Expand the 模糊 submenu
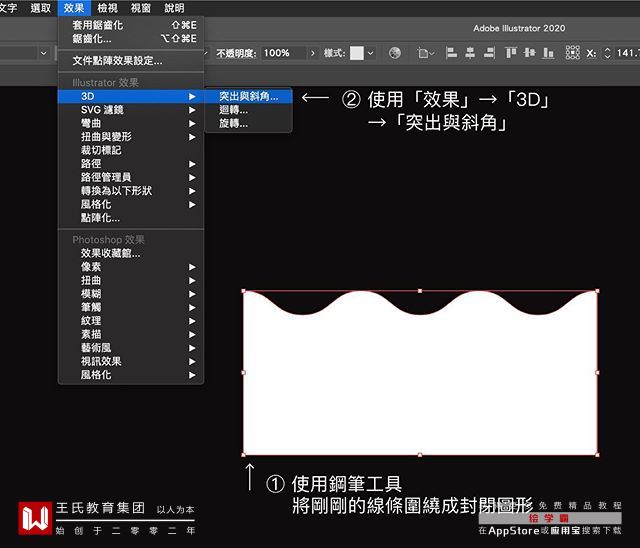Viewport: 640px width, 548px height. [x=131, y=294]
